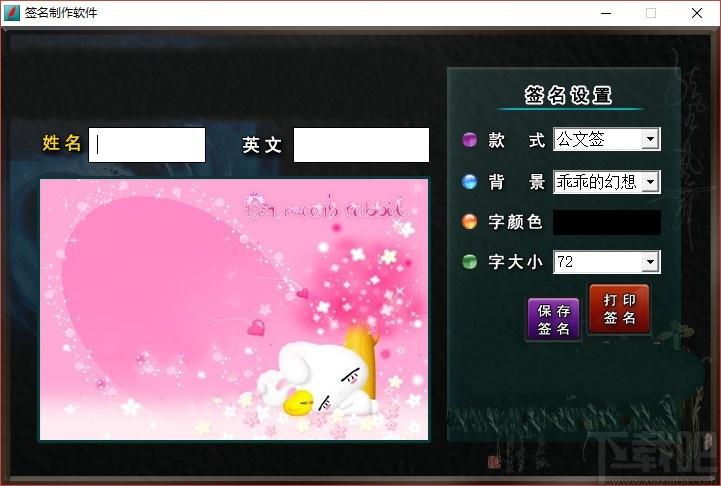The image size is (721, 486).
Task: Click the orange orb beside 字颜色
Action: 469,222
